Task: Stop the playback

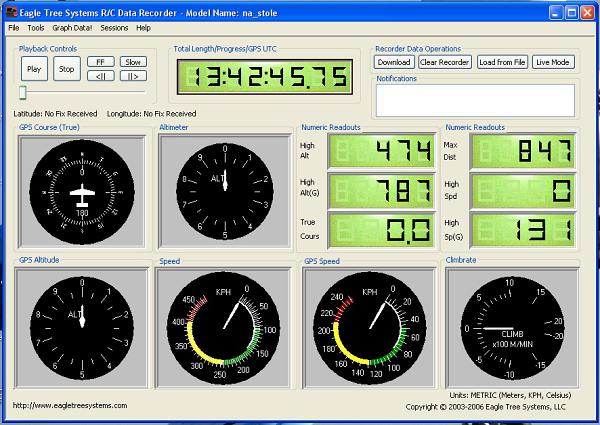Action: [x=66, y=69]
